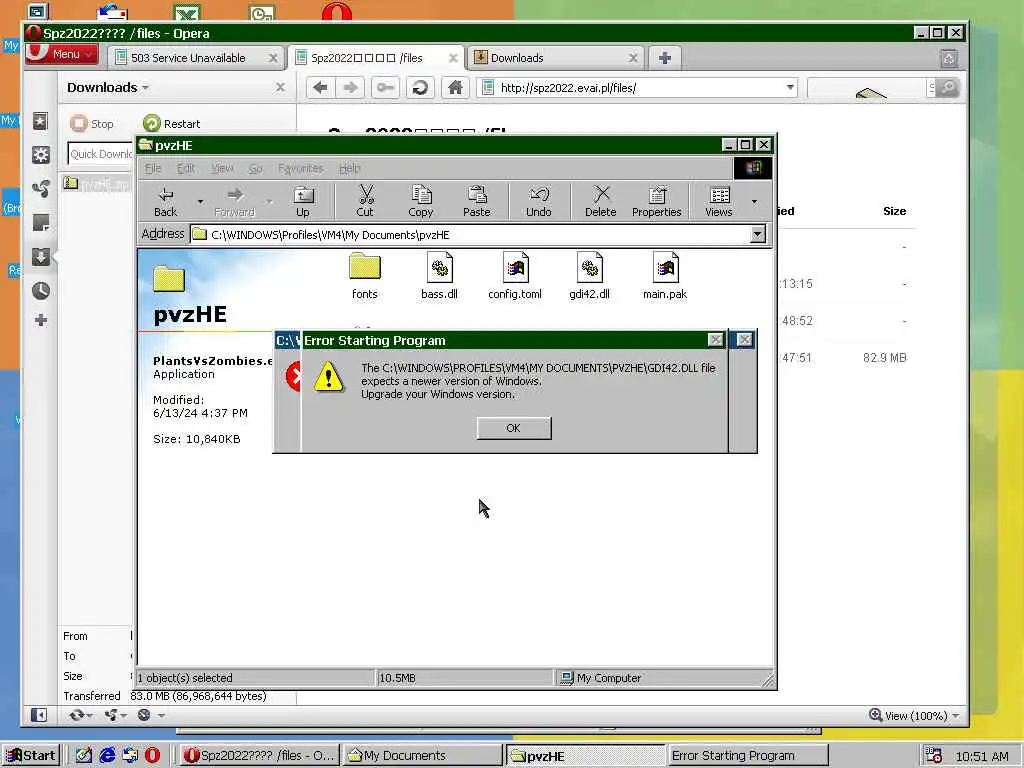This screenshot has height=768, width=1024.
Task: Open the Edit menu in pvzHE window
Action: pos(186,168)
